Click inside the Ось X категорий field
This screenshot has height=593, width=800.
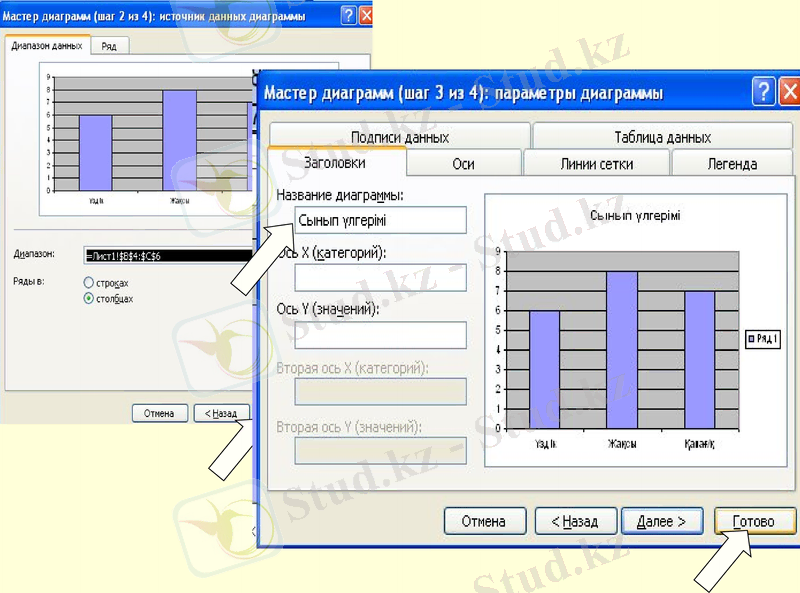380,278
